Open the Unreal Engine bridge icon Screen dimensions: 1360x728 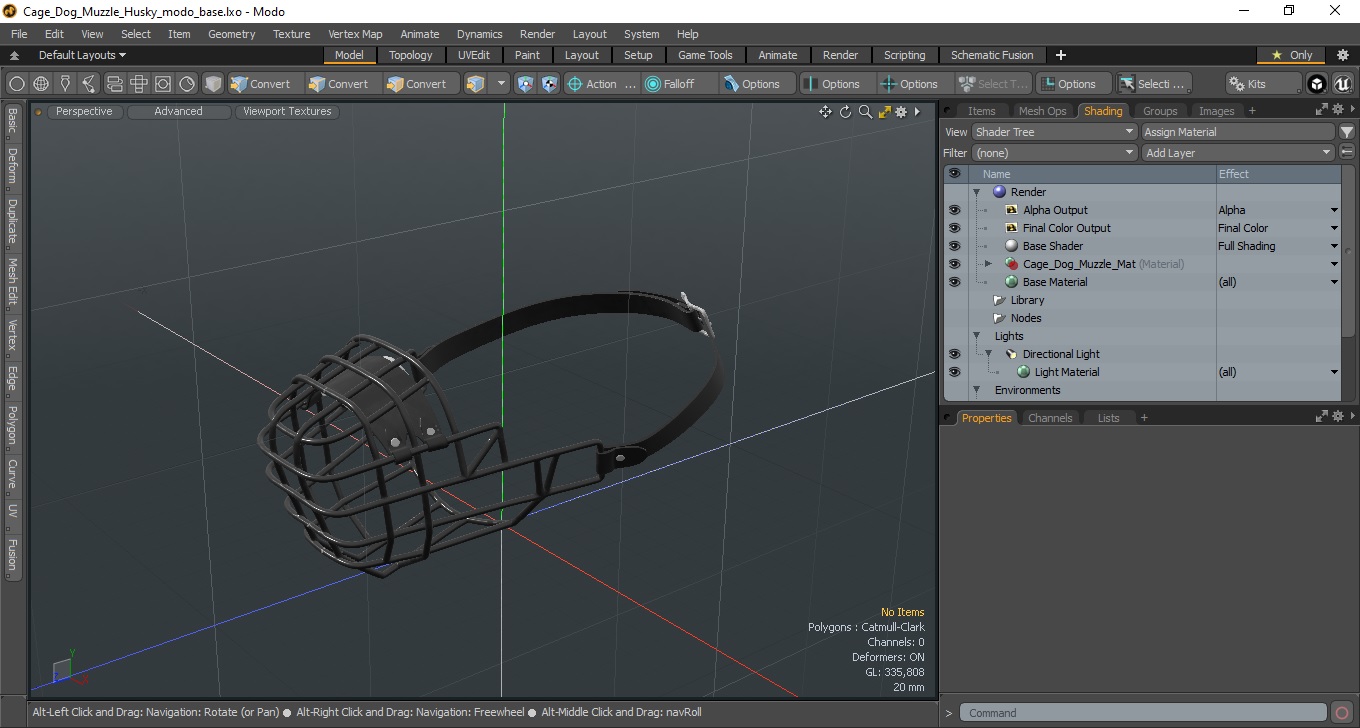(x=1342, y=84)
